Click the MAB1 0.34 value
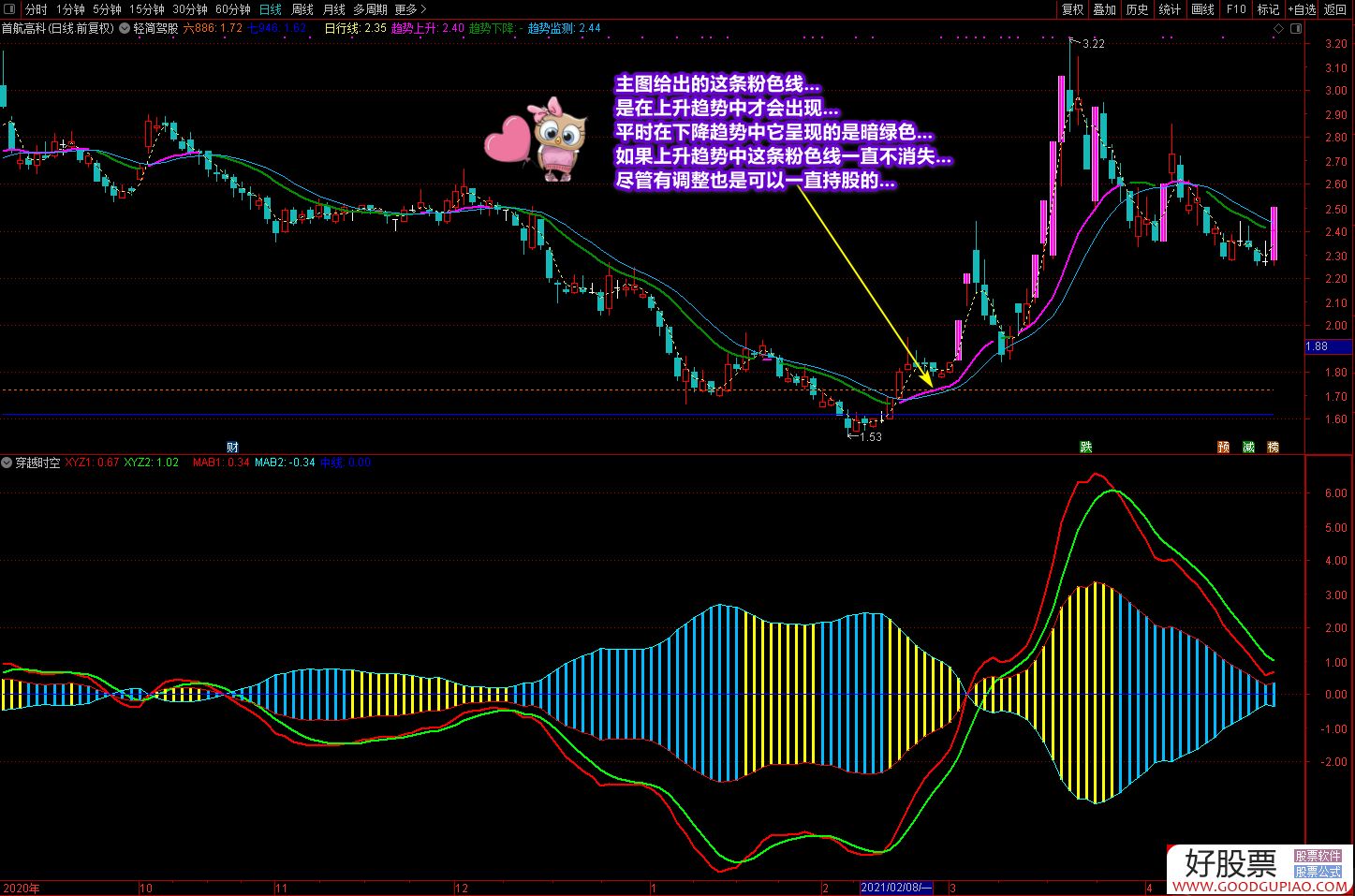The image size is (1355, 896). pyautogui.click(x=221, y=463)
